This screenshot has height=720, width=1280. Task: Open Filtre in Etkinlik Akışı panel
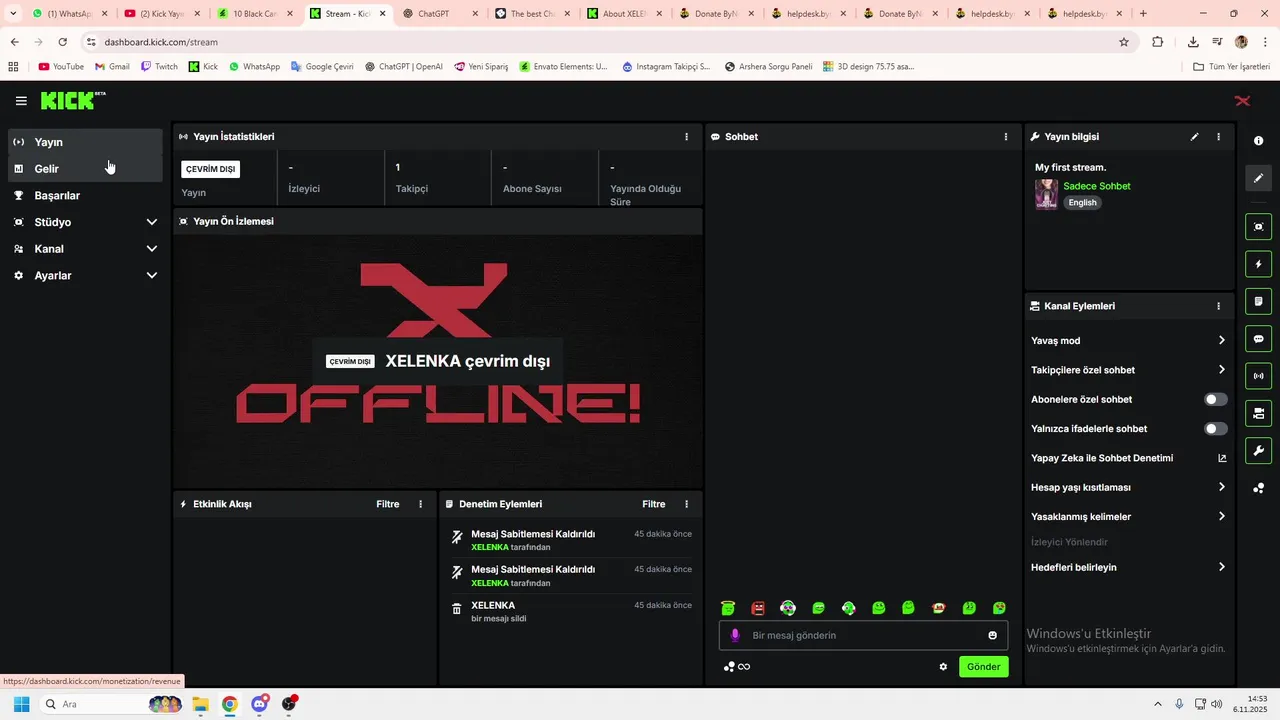pos(388,504)
